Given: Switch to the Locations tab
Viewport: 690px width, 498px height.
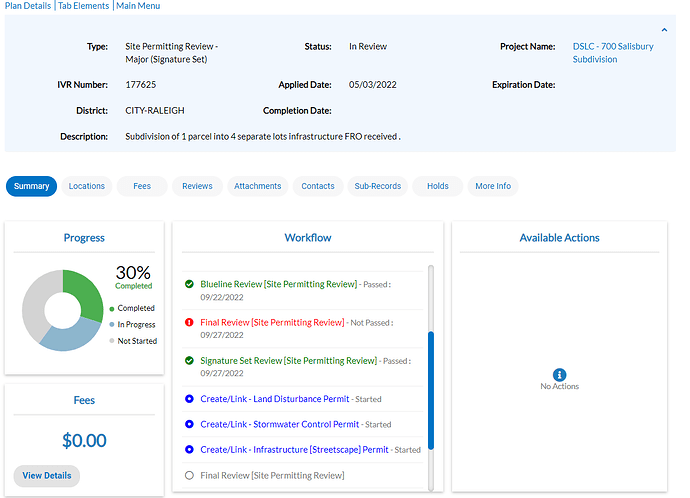Looking at the screenshot, I should tap(86, 186).
